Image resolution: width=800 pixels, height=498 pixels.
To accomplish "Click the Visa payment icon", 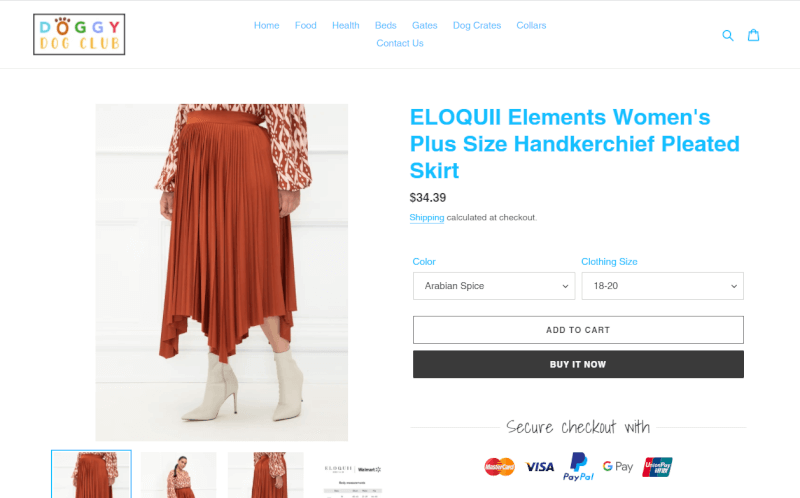I will tap(539, 467).
